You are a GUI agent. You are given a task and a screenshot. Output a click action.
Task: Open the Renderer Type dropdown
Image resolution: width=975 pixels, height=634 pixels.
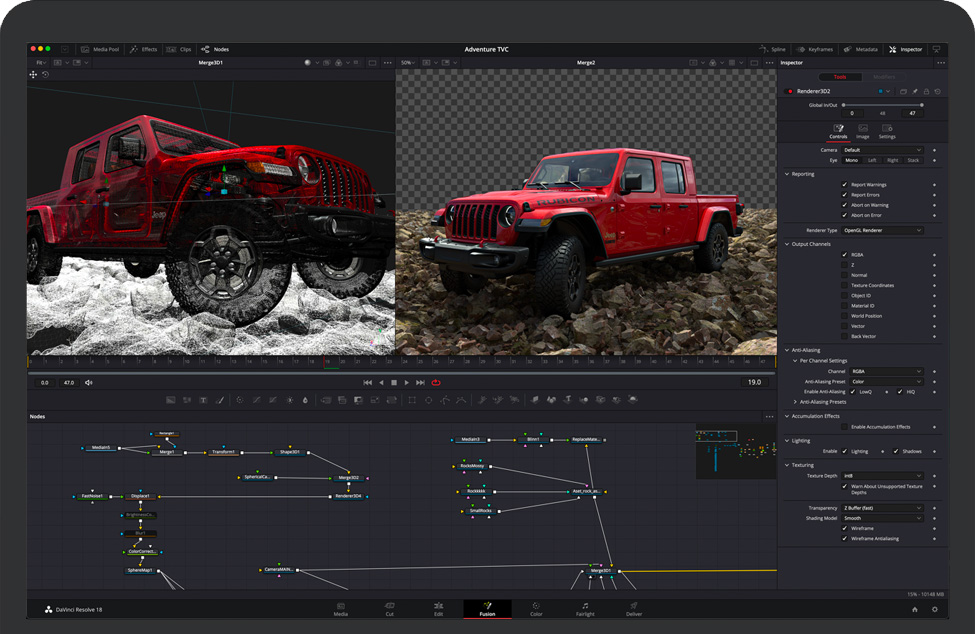click(883, 230)
